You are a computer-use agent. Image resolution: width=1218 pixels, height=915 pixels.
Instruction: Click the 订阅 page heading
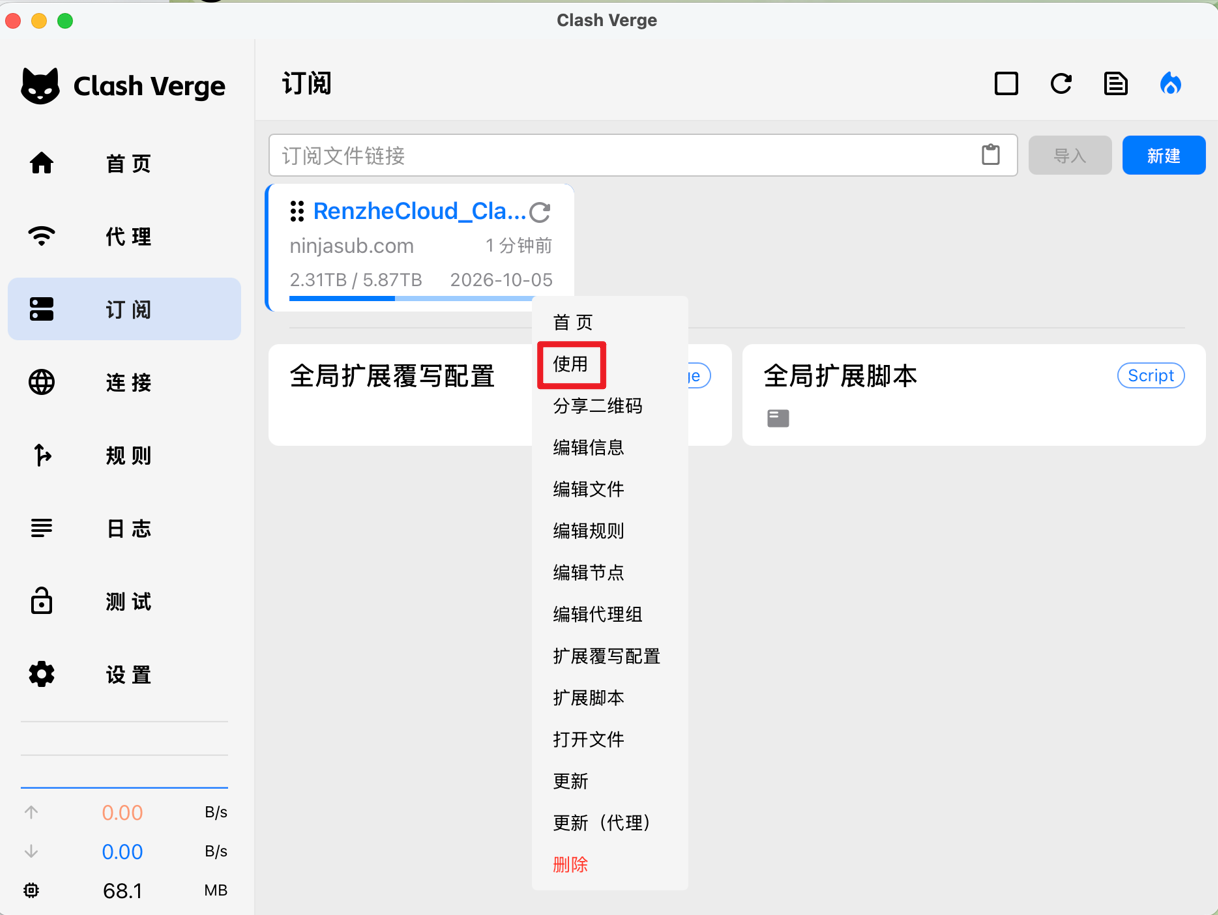tap(306, 83)
